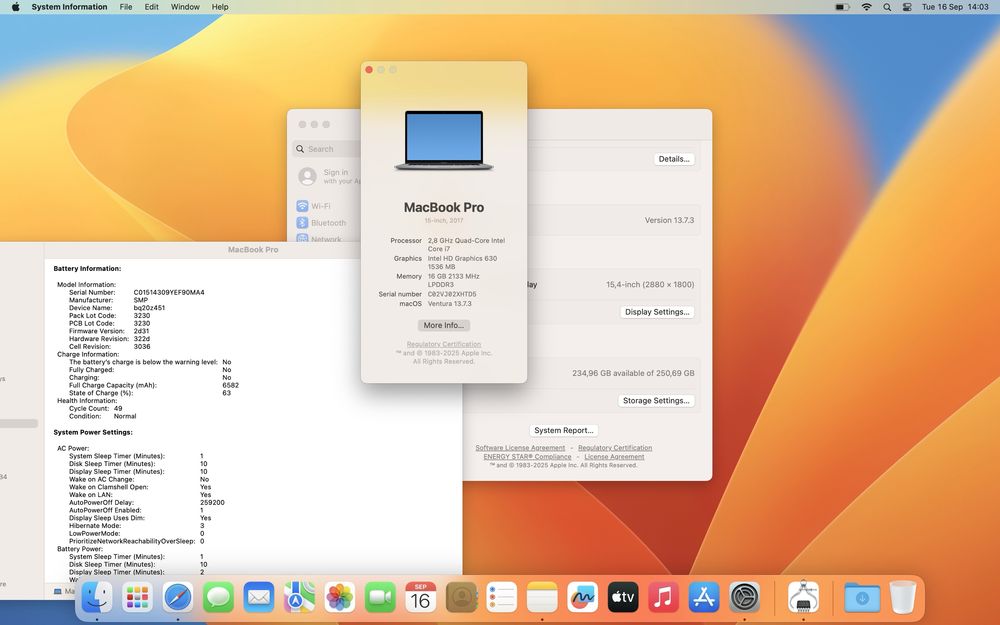Open the License Agreement link in System Settings
The width and height of the screenshot is (1000, 625).
[x=614, y=457]
